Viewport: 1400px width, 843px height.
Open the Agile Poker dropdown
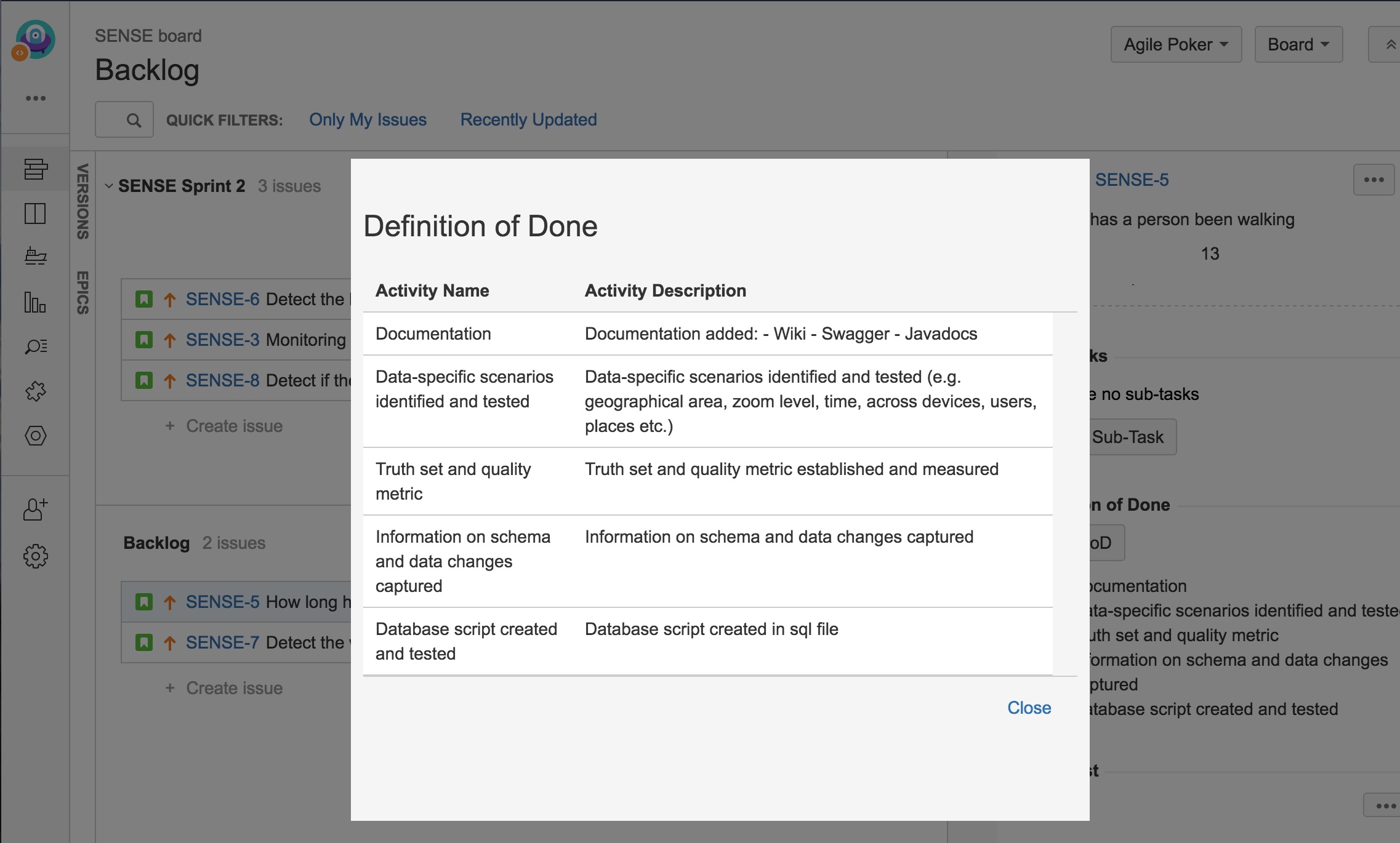pyautogui.click(x=1175, y=44)
